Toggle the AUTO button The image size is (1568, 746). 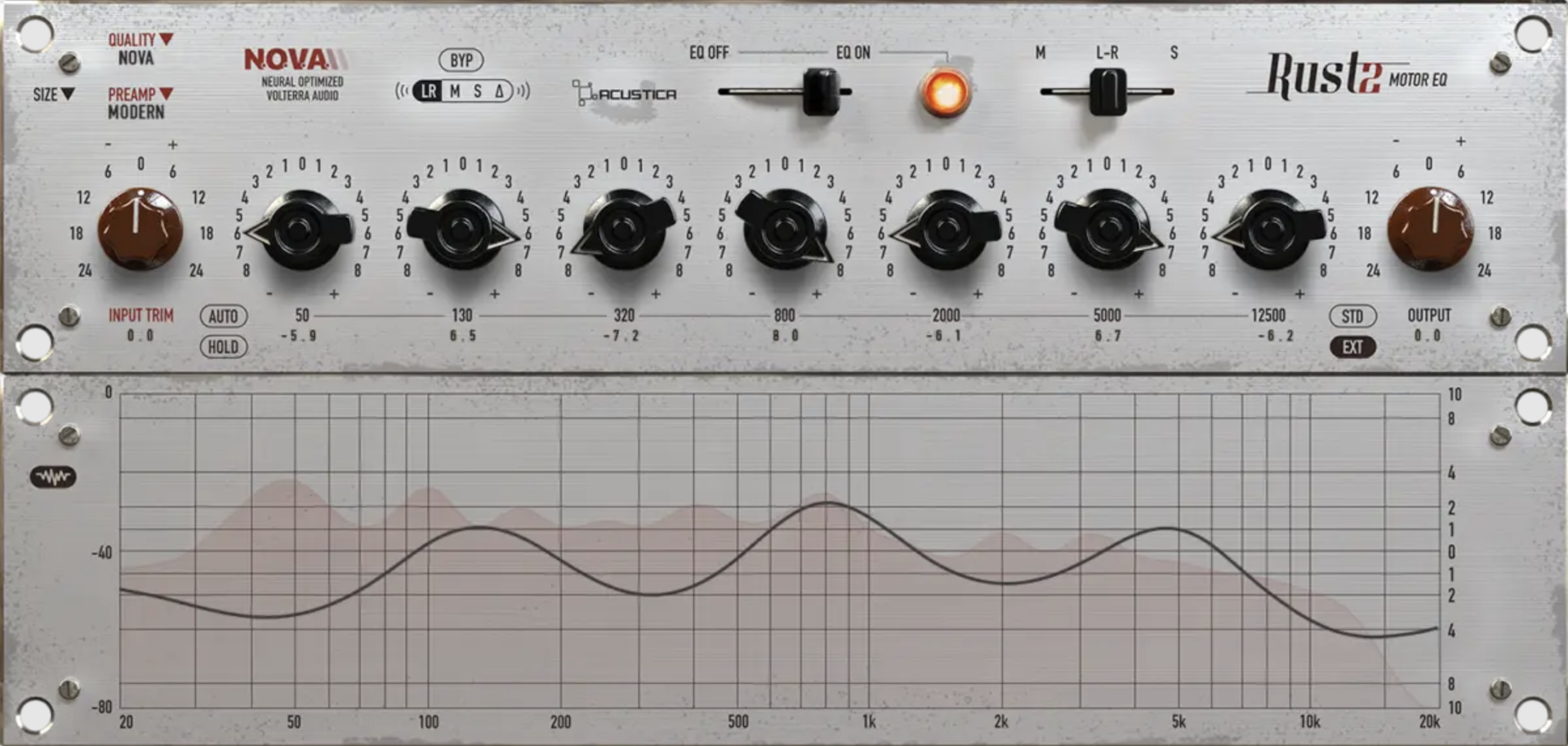[223, 317]
